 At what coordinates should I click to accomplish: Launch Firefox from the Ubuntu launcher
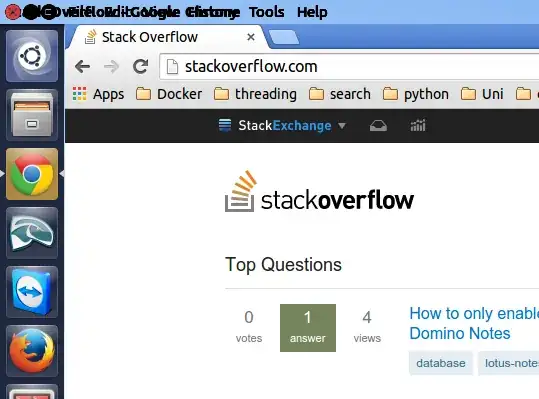(32, 351)
